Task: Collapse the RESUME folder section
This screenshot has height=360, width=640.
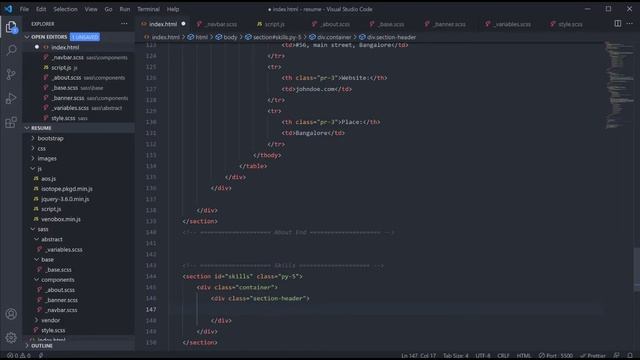Action: coord(41,128)
